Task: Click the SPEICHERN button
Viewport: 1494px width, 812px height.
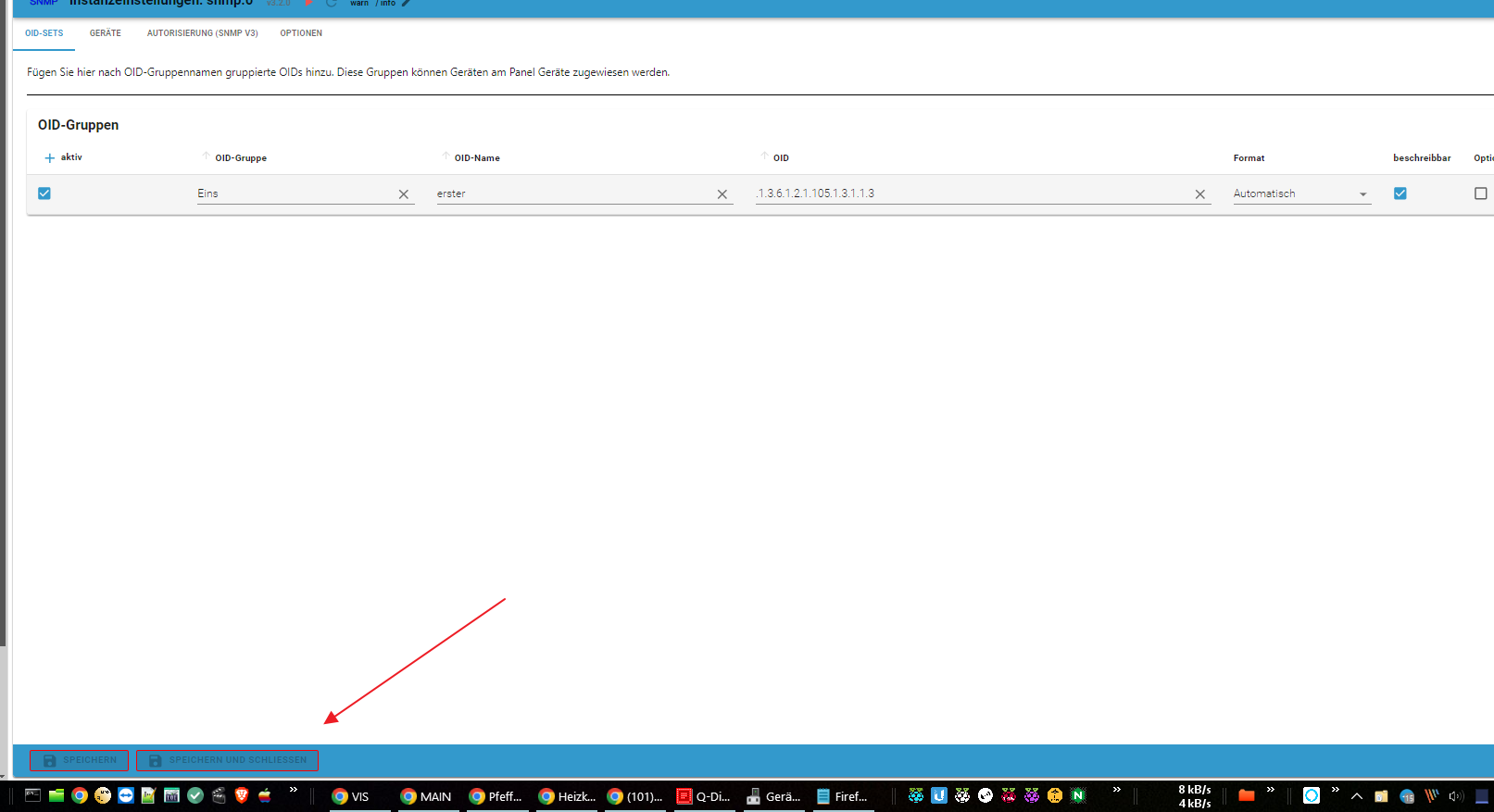Action: click(80, 760)
